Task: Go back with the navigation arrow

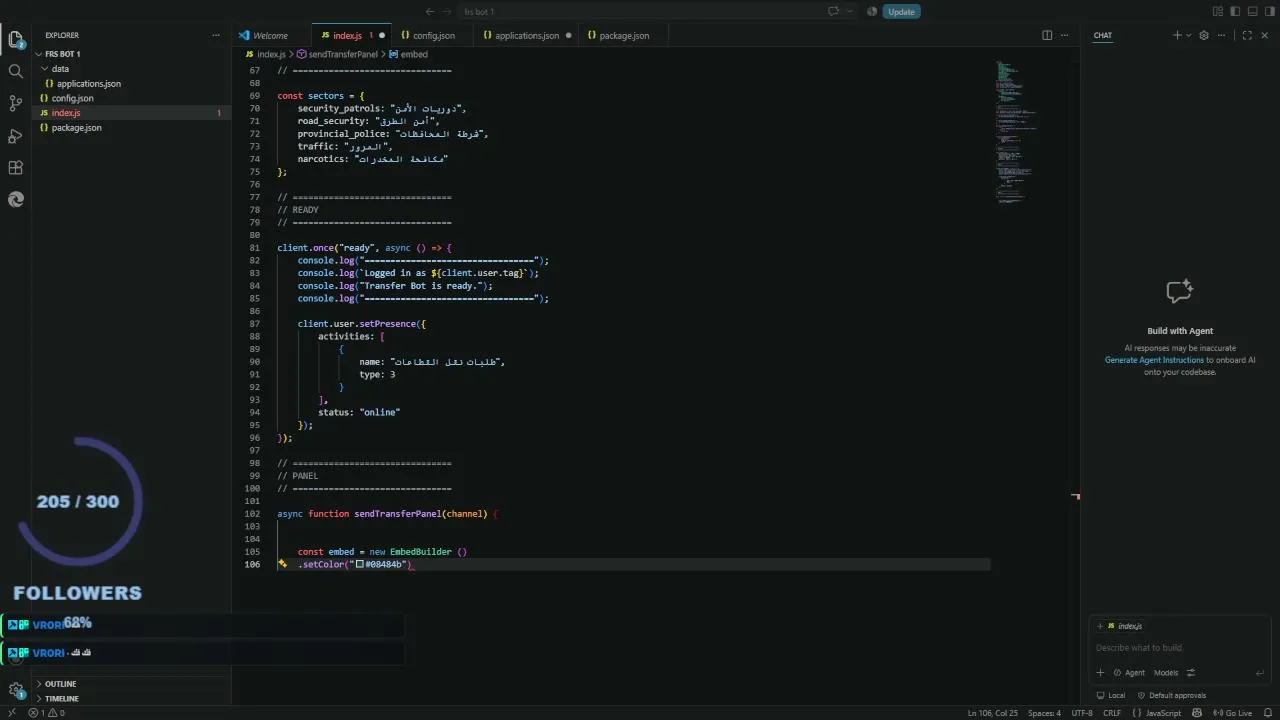Action: [430, 12]
